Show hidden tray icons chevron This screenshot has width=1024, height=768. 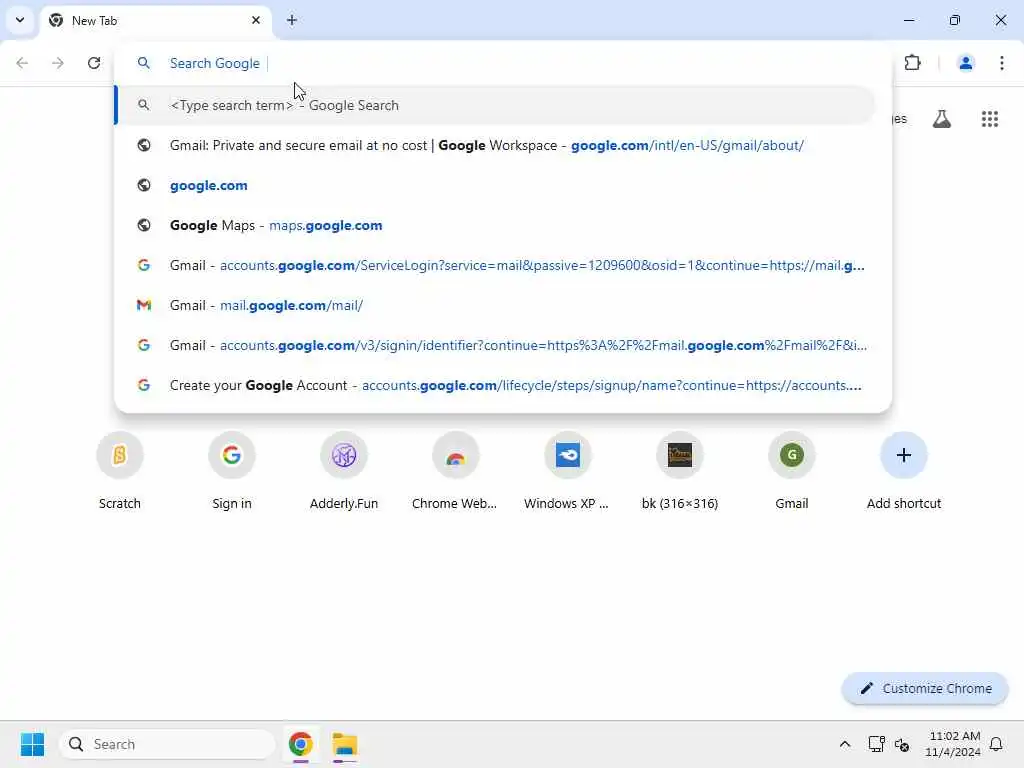coord(844,744)
